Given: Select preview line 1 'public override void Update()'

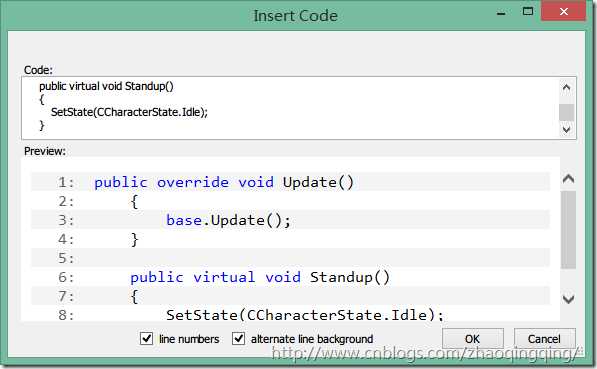Looking at the screenshot, I should (224, 182).
